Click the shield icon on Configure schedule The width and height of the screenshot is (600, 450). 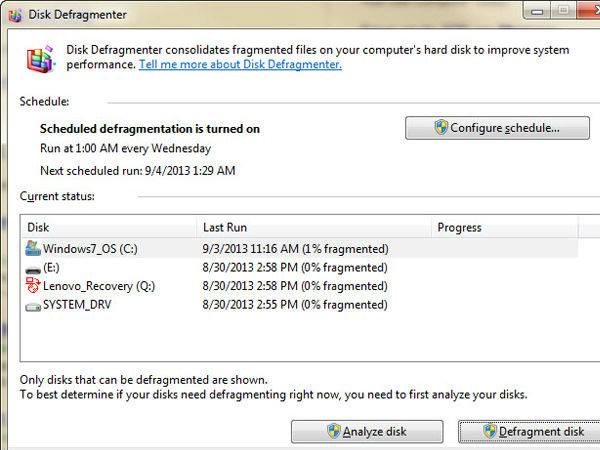[440, 128]
